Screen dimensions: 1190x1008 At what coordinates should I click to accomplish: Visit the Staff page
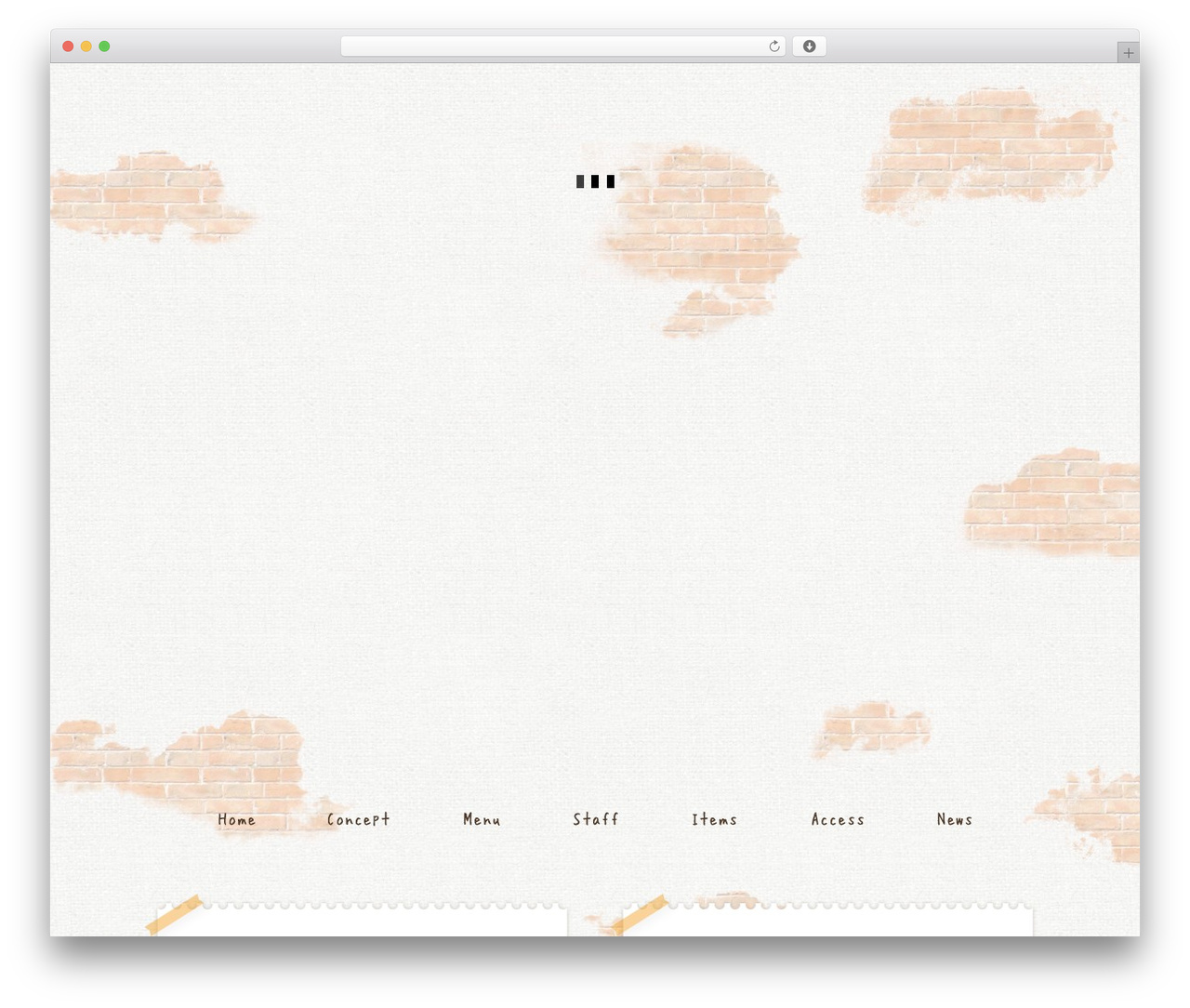tap(595, 819)
